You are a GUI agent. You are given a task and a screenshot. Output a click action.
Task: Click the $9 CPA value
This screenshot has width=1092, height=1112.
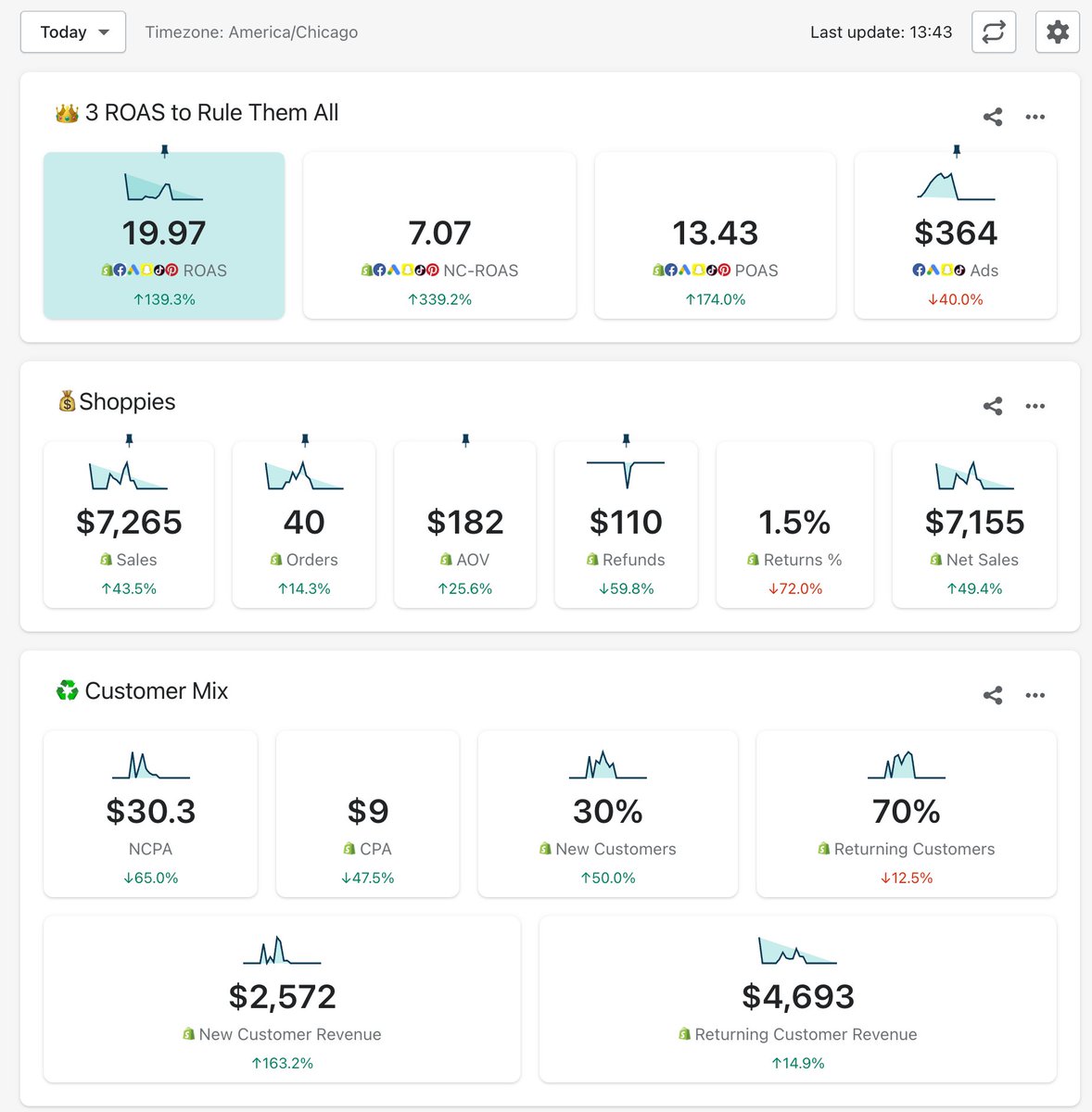point(368,811)
